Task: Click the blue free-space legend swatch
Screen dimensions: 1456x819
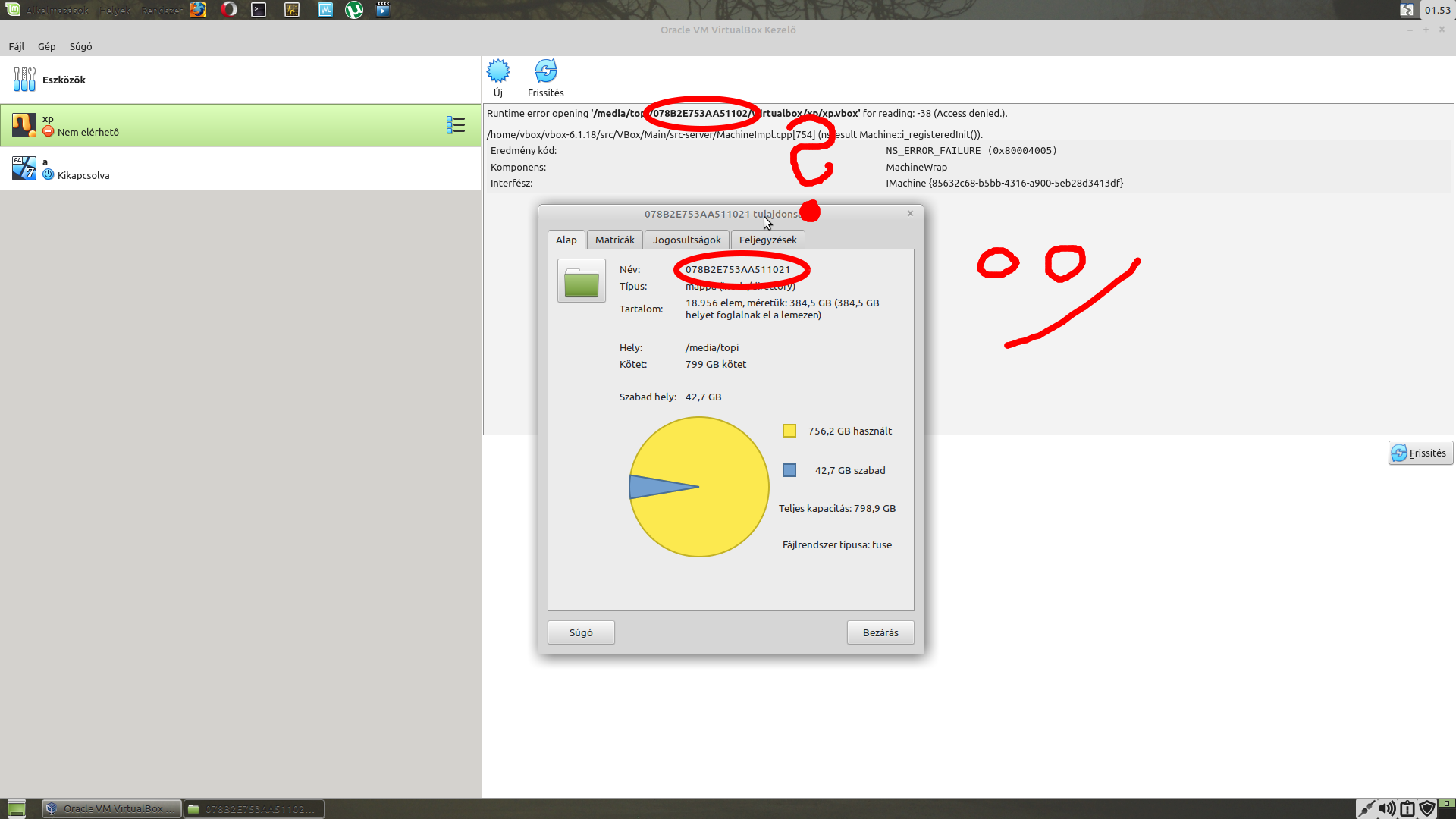Action: point(789,470)
